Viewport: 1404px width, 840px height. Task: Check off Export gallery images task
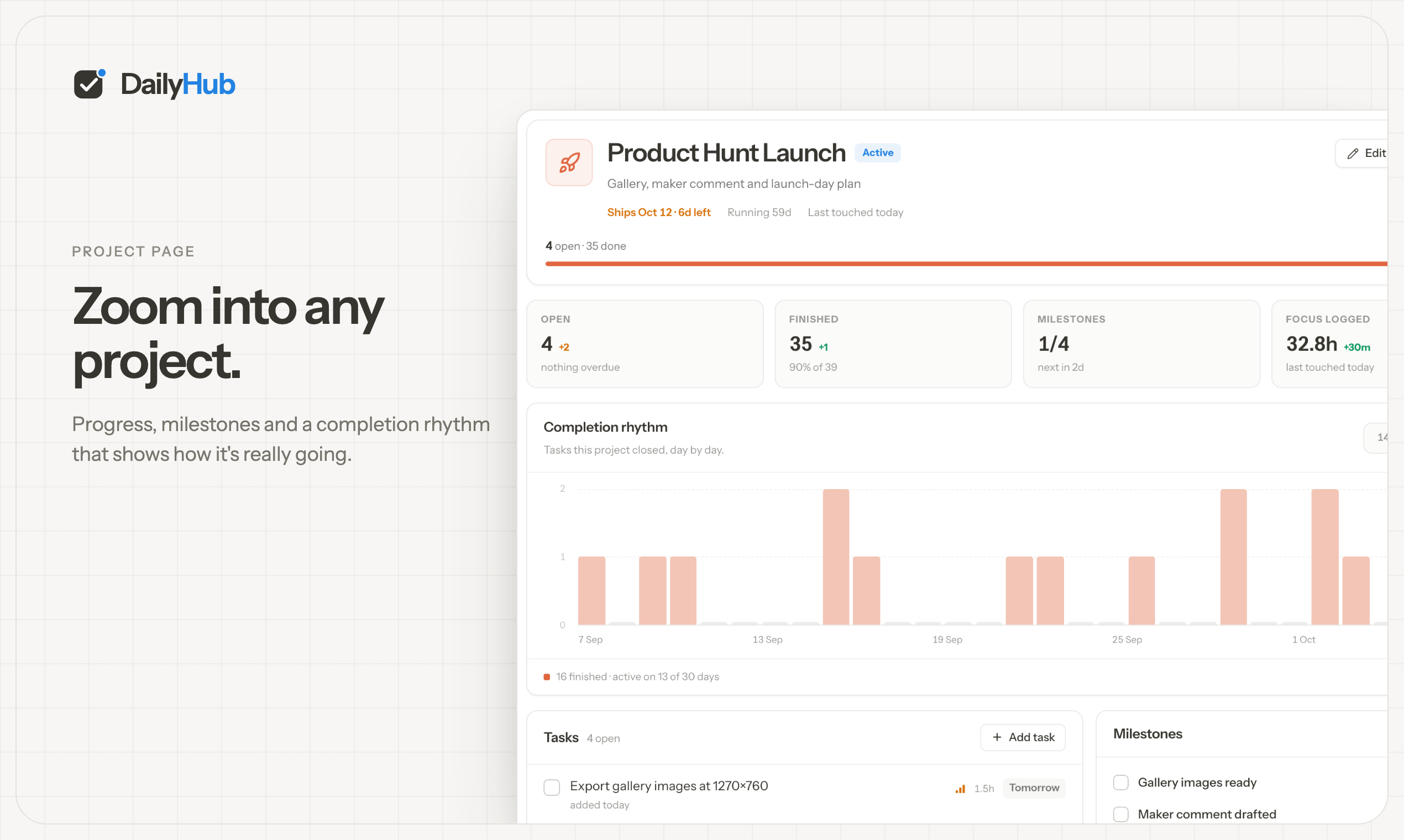tap(552, 788)
